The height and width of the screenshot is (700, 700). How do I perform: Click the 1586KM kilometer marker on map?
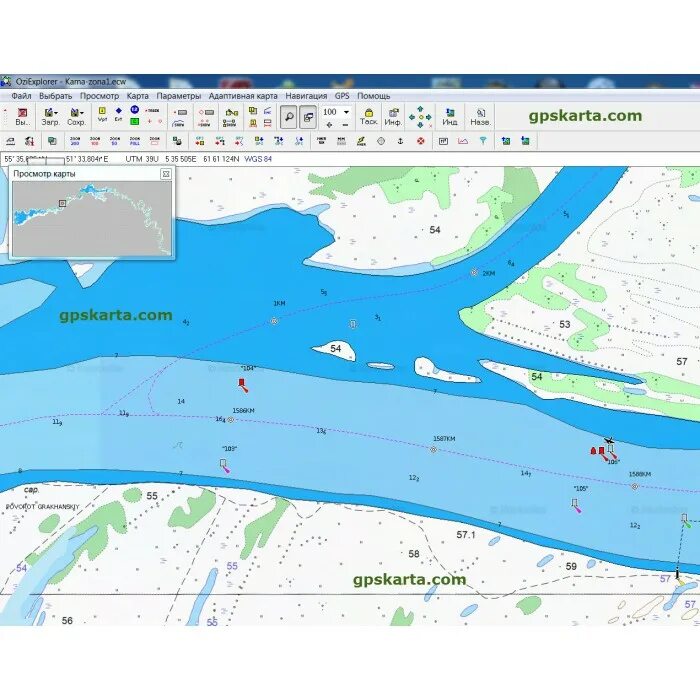[x=231, y=420]
